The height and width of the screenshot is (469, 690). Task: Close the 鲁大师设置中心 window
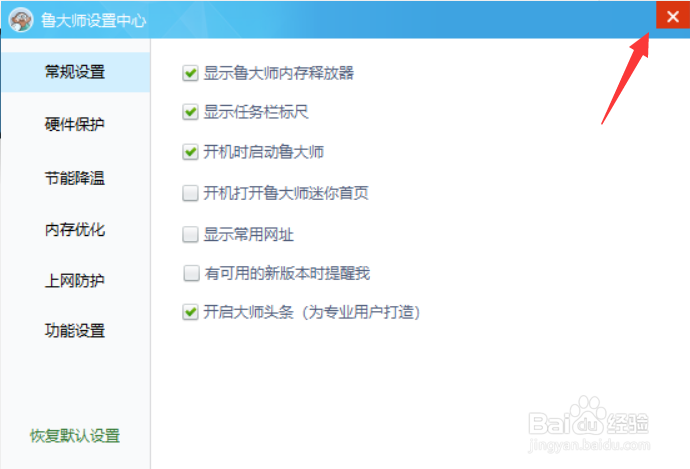click(x=673, y=16)
